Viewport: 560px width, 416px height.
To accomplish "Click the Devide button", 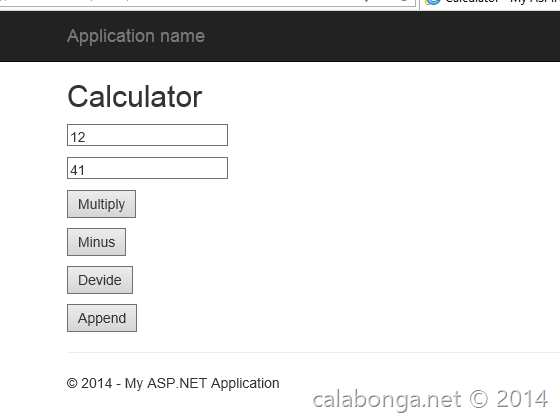I will tap(100, 280).
